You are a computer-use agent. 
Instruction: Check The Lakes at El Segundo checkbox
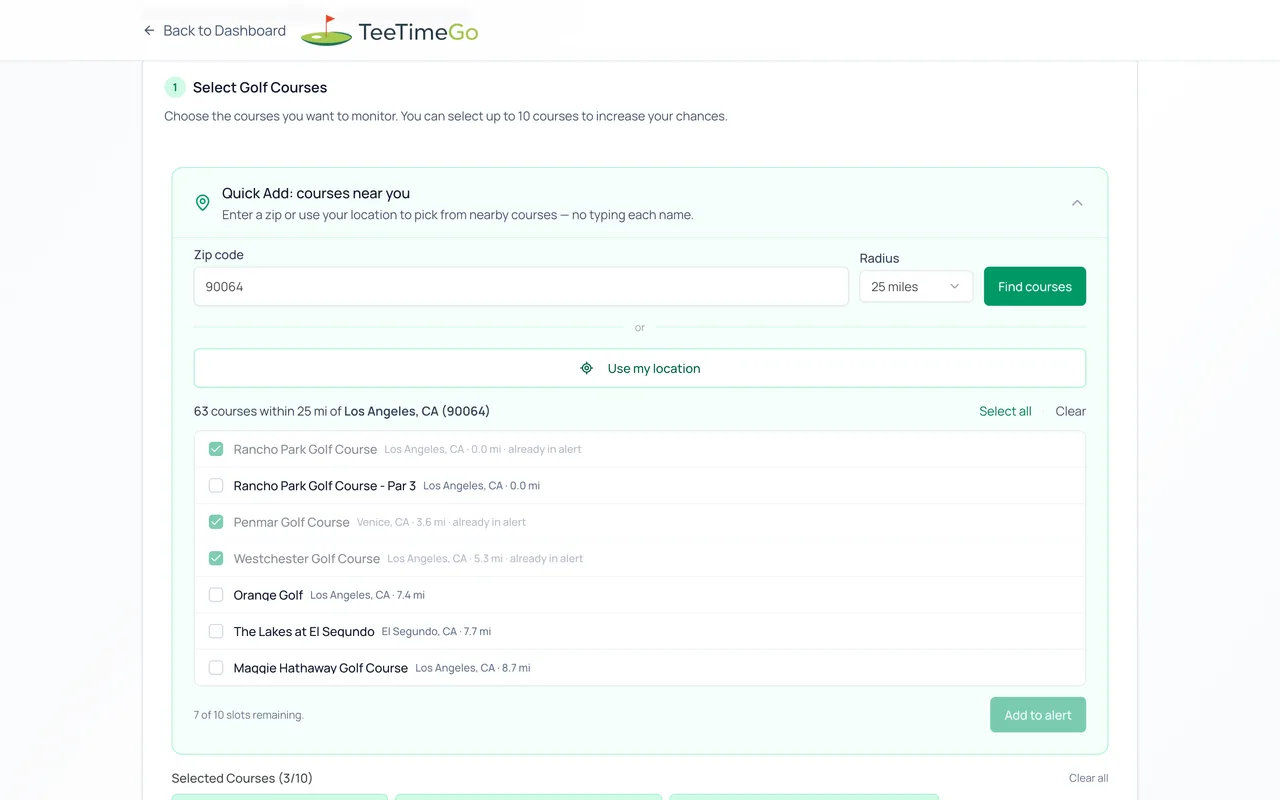tap(216, 631)
